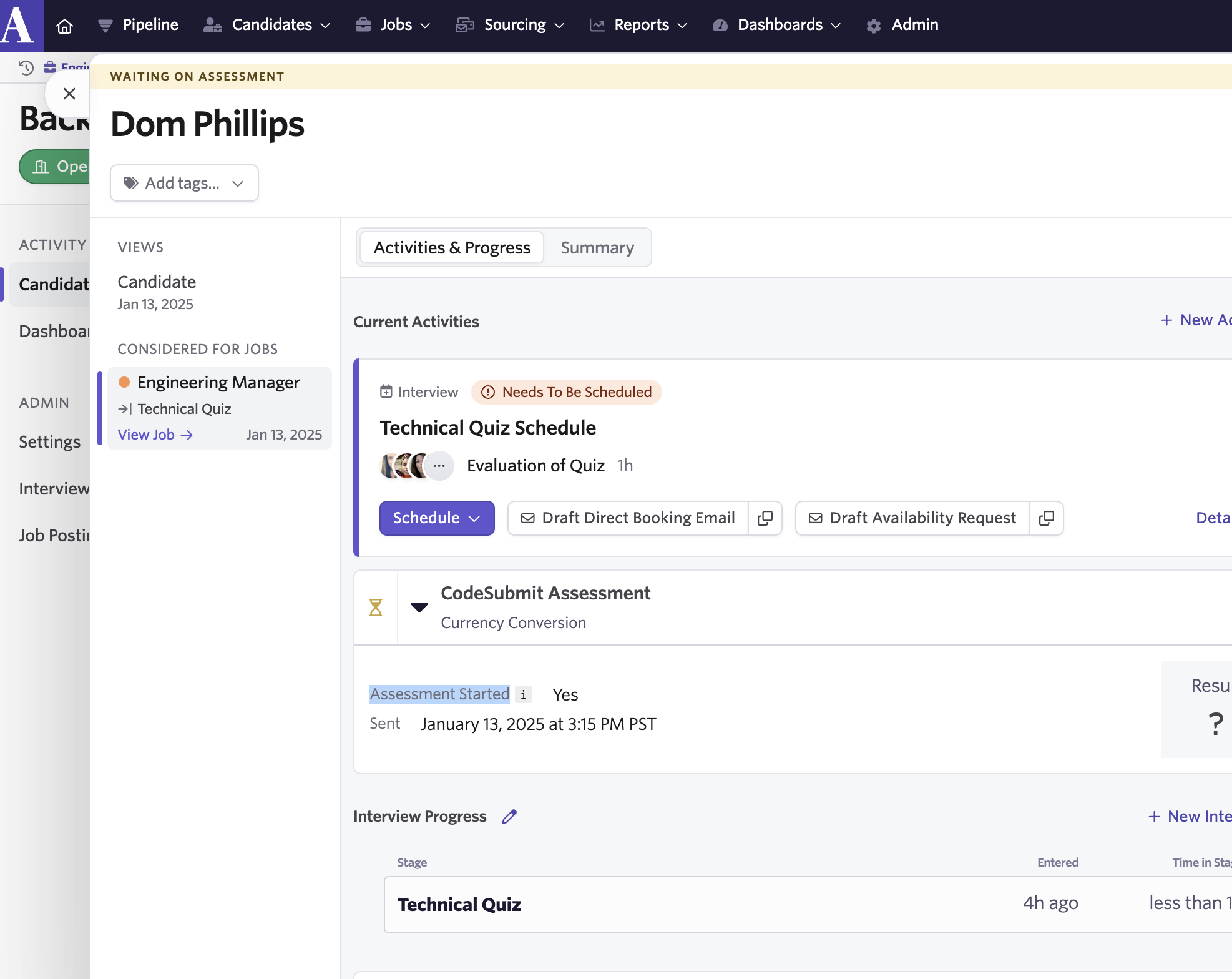The height and width of the screenshot is (979, 1232).
Task: Click the company logo in the top-left corner
Action: (x=21, y=26)
